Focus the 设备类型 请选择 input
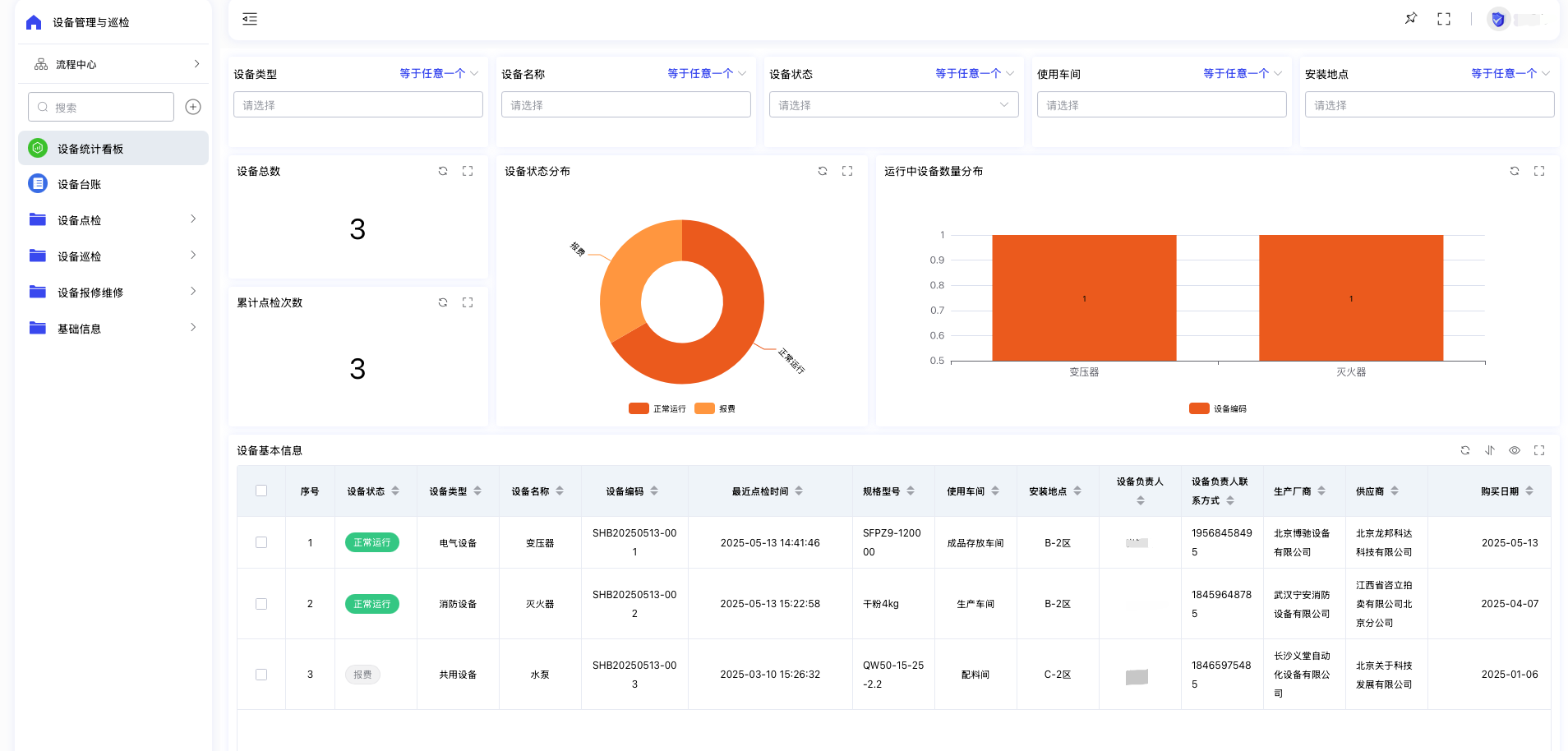This screenshot has width=1568, height=751. point(358,104)
